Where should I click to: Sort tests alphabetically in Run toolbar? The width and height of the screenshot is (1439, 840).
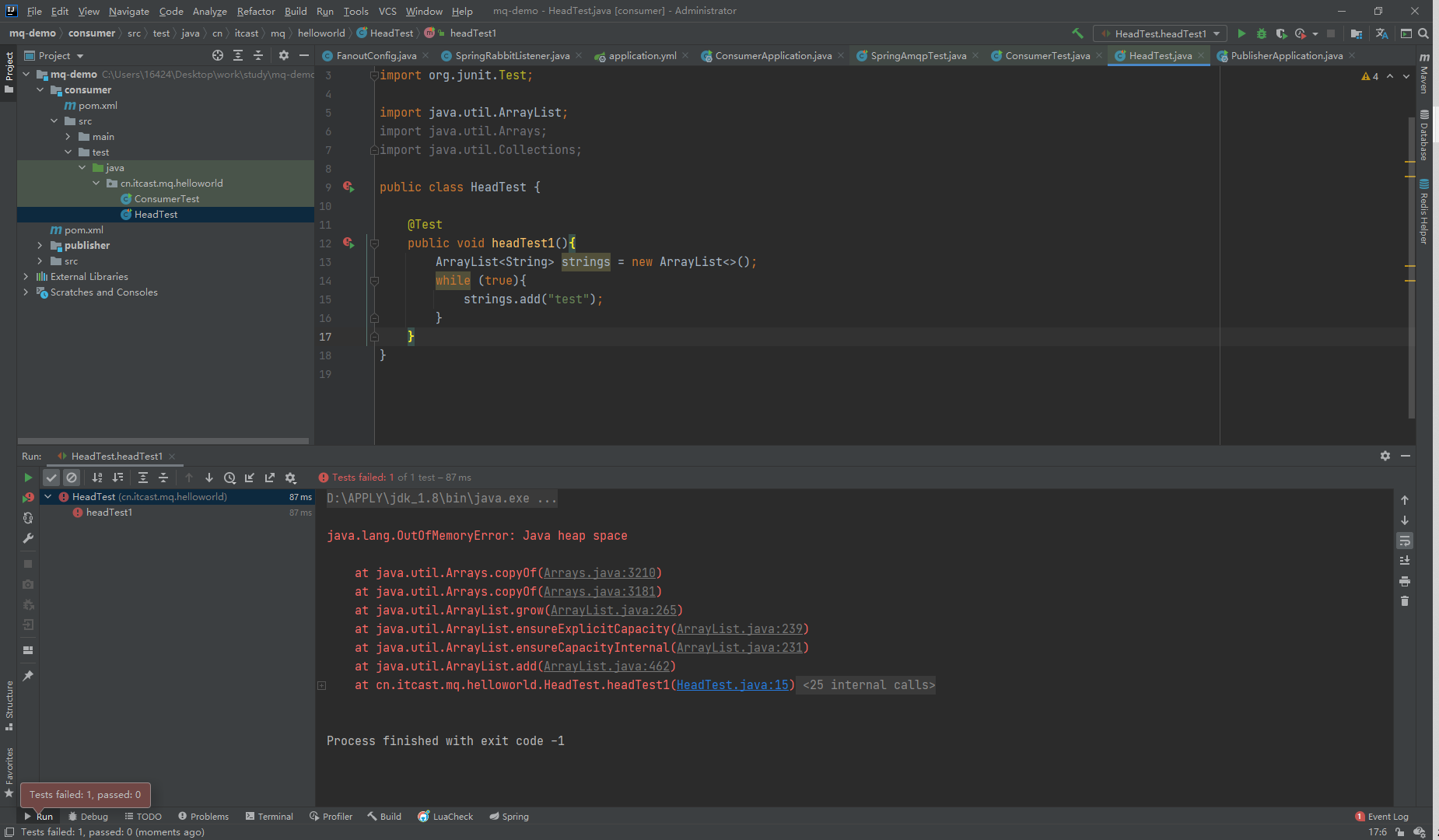pyautogui.click(x=97, y=478)
